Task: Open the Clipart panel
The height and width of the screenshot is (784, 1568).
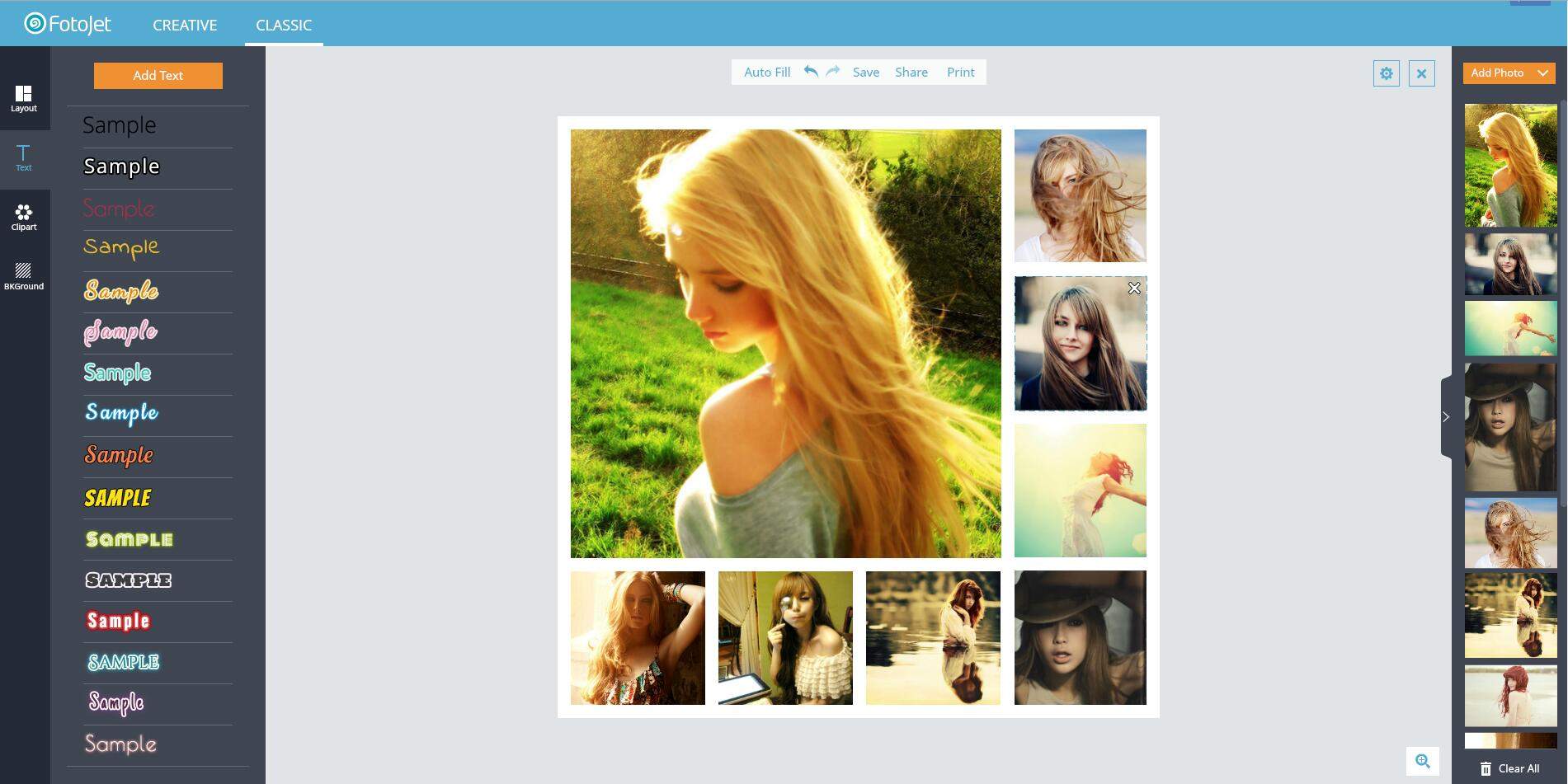Action: (24, 218)
